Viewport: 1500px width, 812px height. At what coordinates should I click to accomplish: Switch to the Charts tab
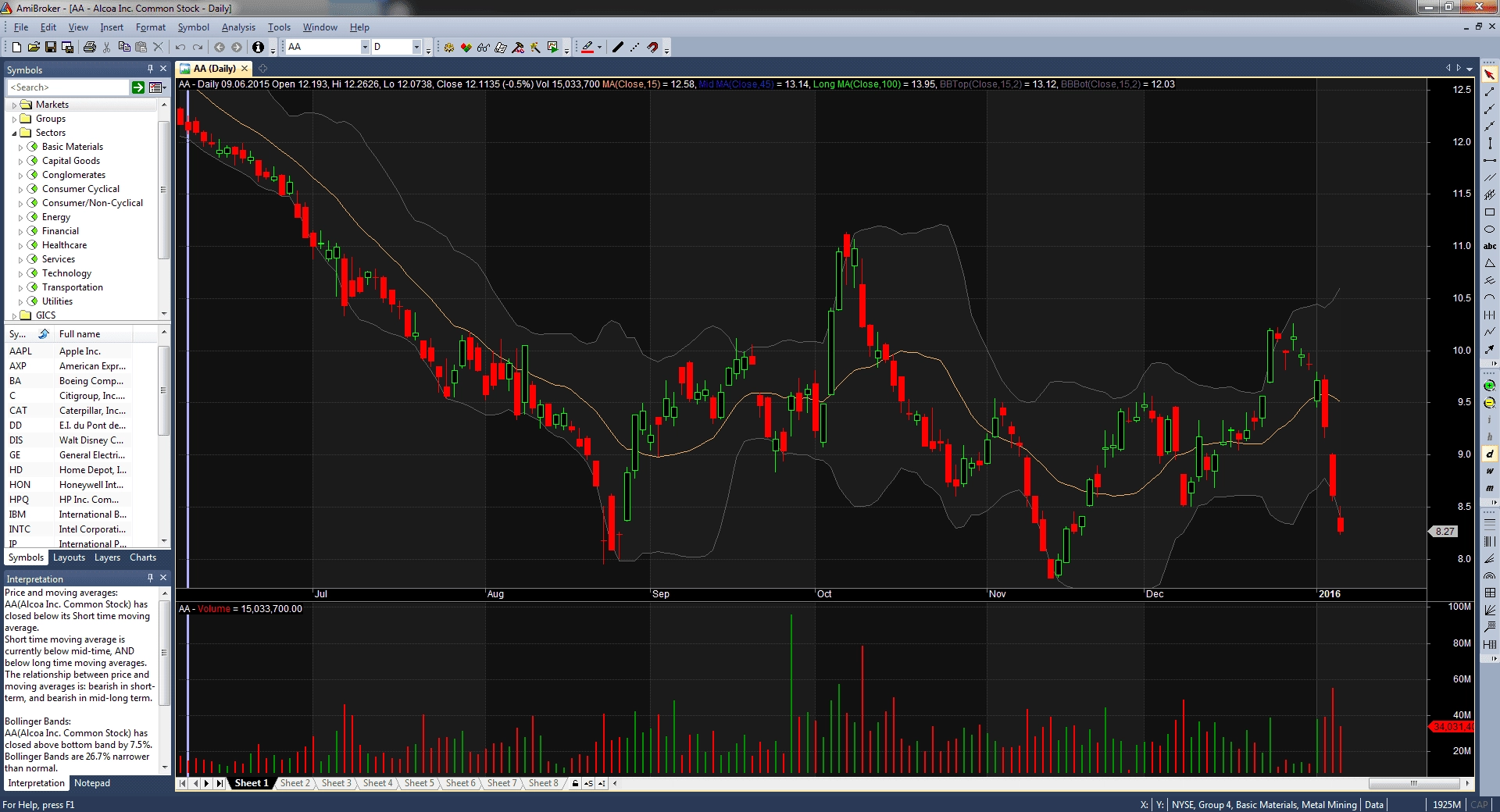tap(143, 557)
